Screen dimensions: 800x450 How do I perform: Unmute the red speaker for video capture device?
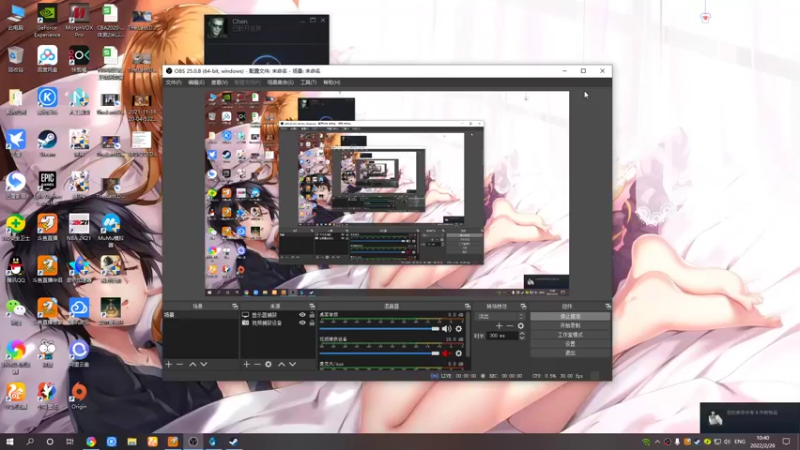click(x=446, y=353)
